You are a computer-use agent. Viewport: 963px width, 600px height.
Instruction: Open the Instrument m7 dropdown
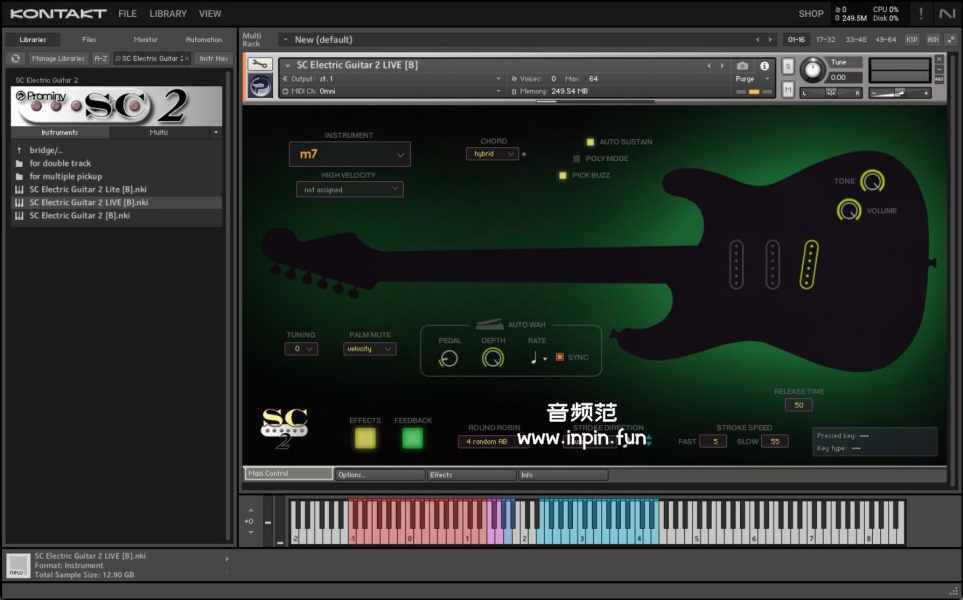point(350,154)
